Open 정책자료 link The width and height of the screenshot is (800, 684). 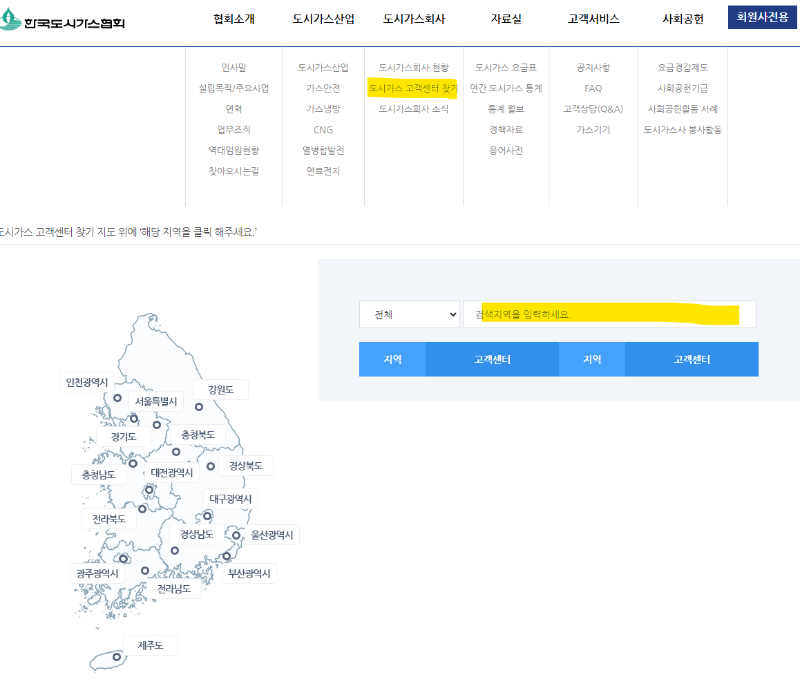coord(506,130)
